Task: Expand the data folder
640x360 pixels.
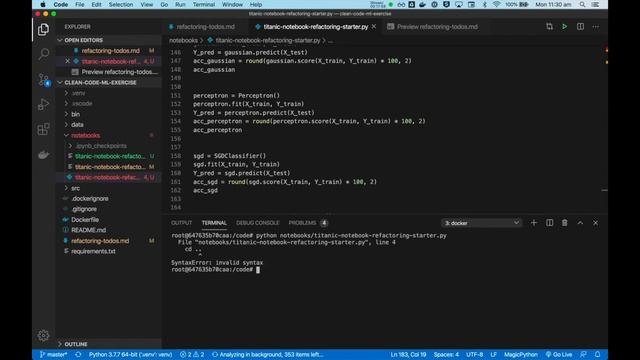Action: pos(77,125)
